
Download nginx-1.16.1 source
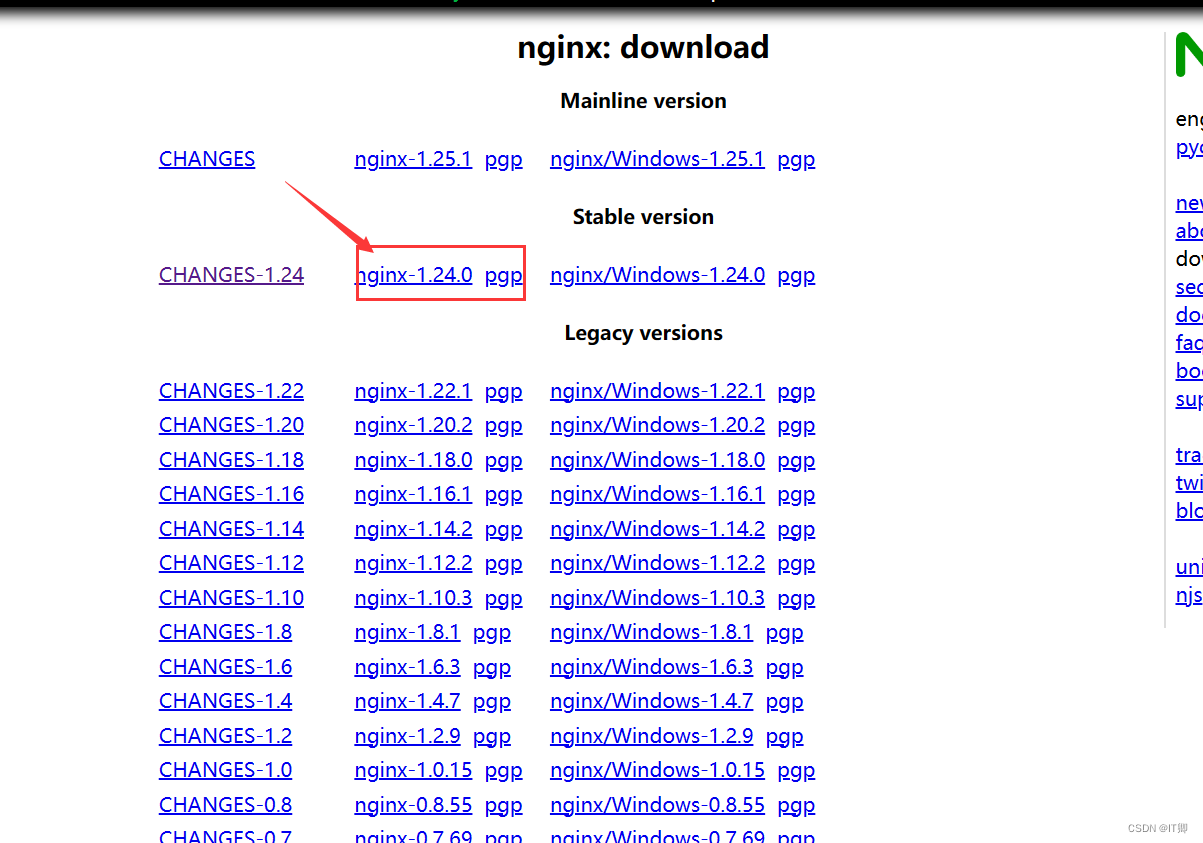coord(413,494)
